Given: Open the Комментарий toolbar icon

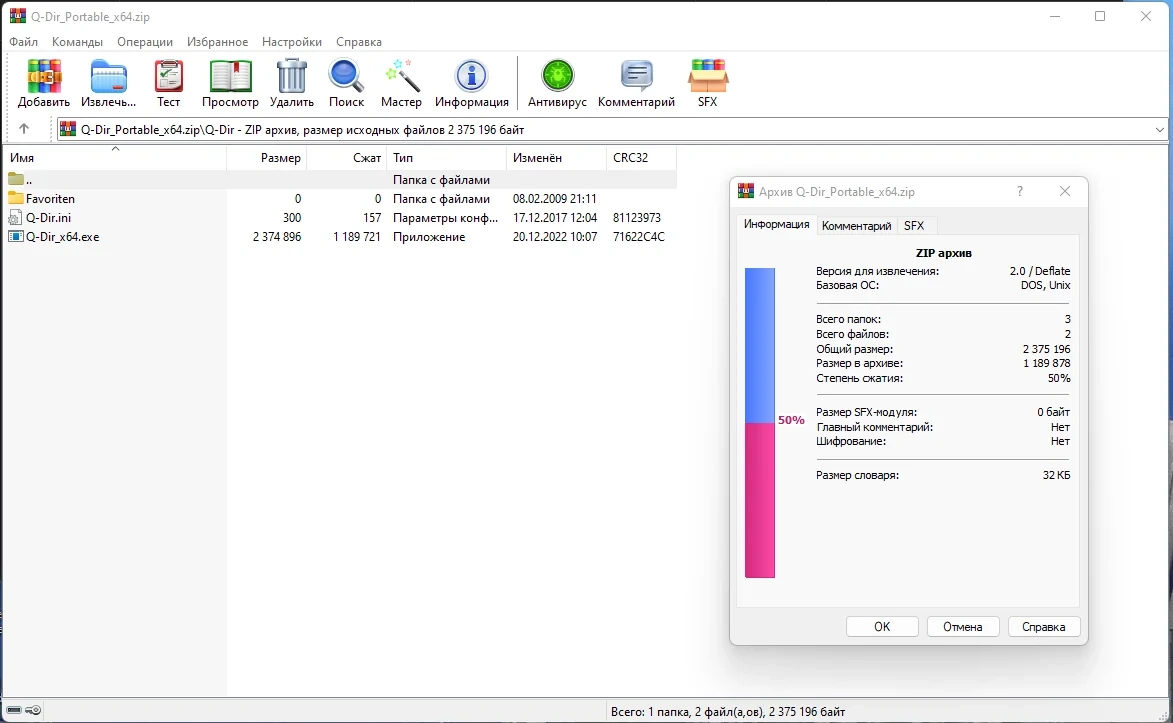Looking at the screenshot, I should coord(637,76).
